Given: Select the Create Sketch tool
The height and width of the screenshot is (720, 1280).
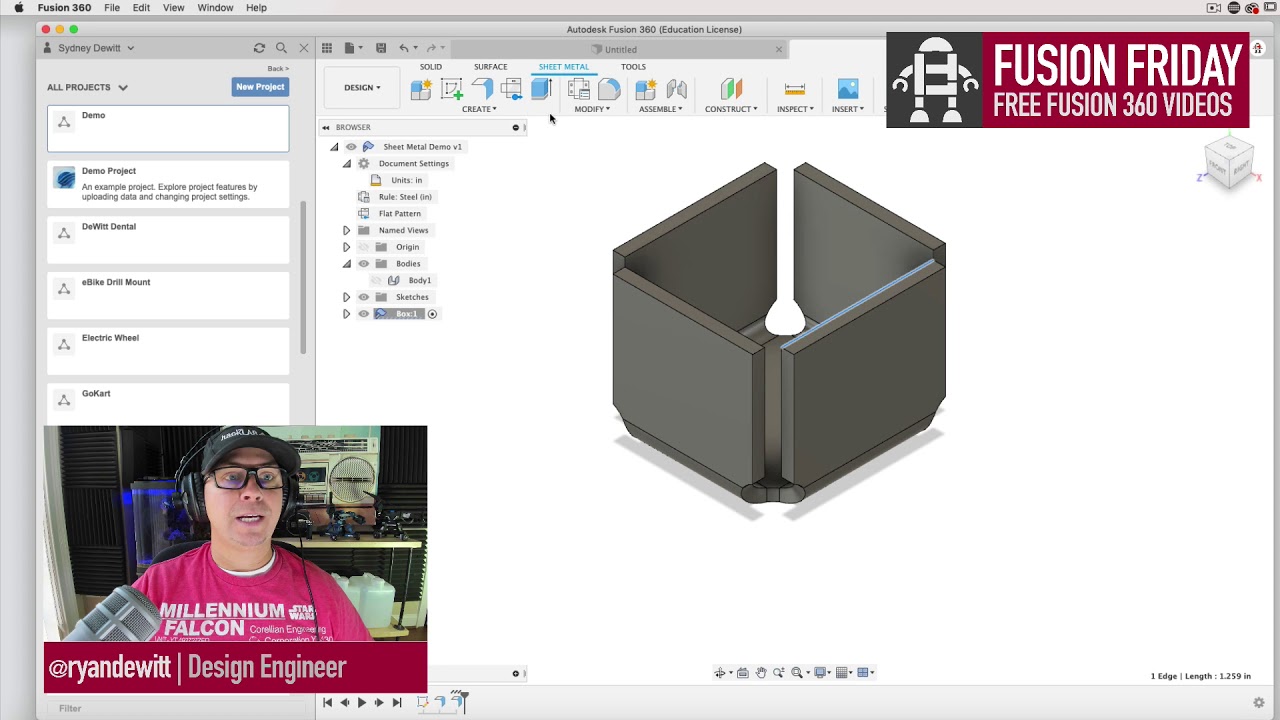Looking at the screenshot, I should tap(451, 90).
